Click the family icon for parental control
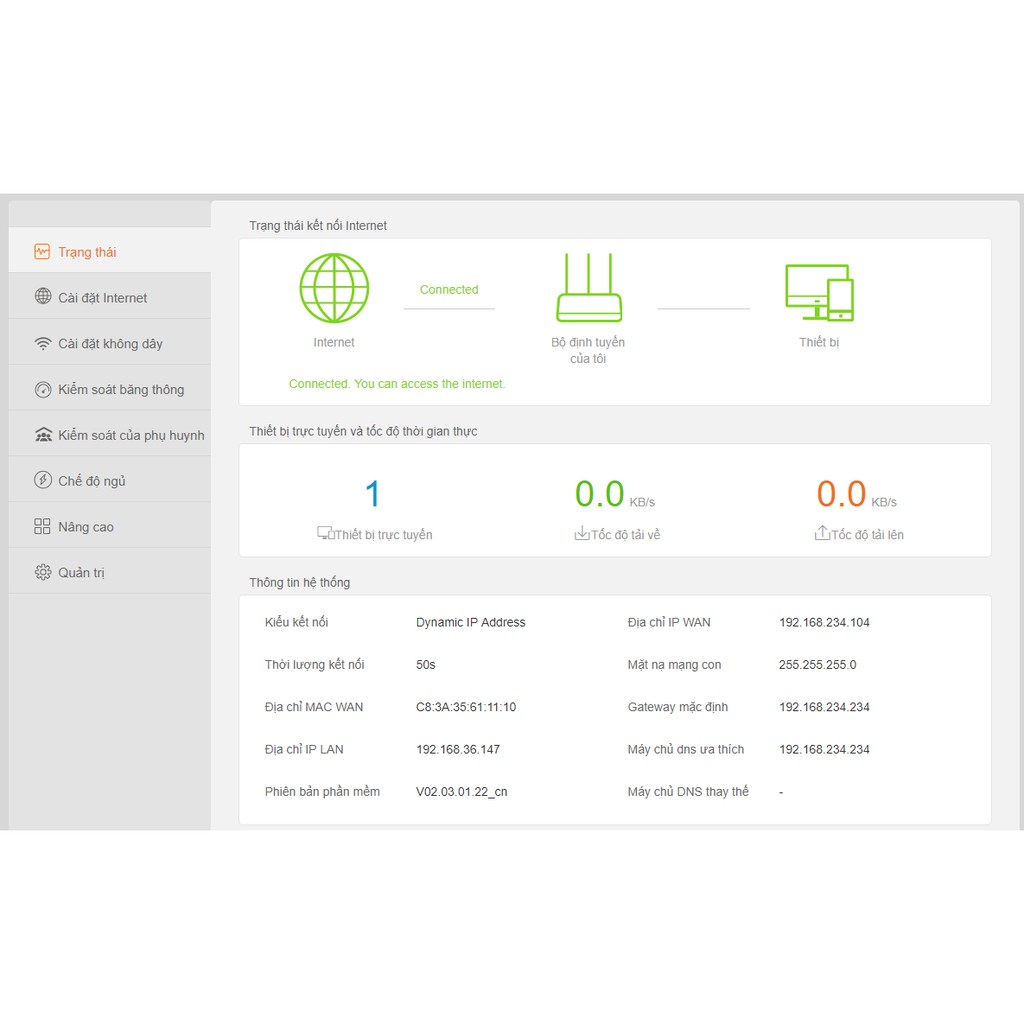This screenshot has width=1024, height=1024. pos(43,435)
